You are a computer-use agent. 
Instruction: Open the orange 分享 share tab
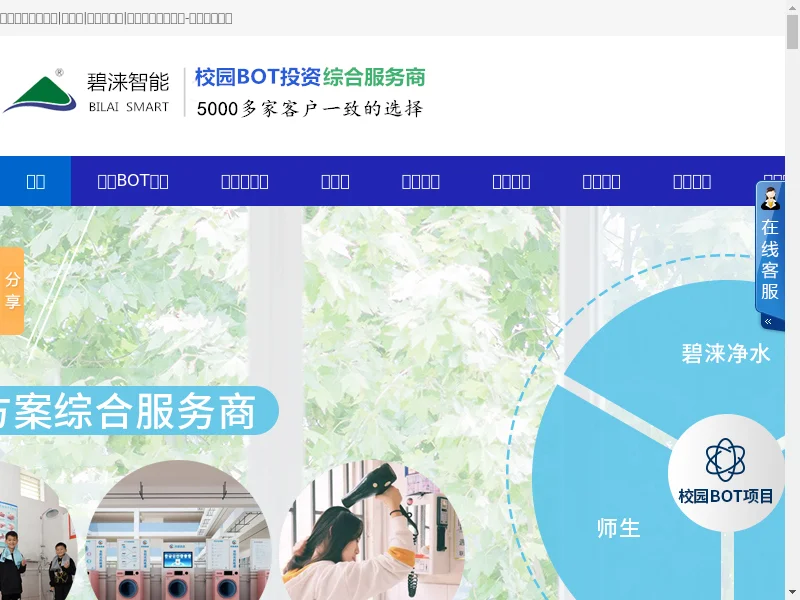pyautogui.click(x=12, y=291)
